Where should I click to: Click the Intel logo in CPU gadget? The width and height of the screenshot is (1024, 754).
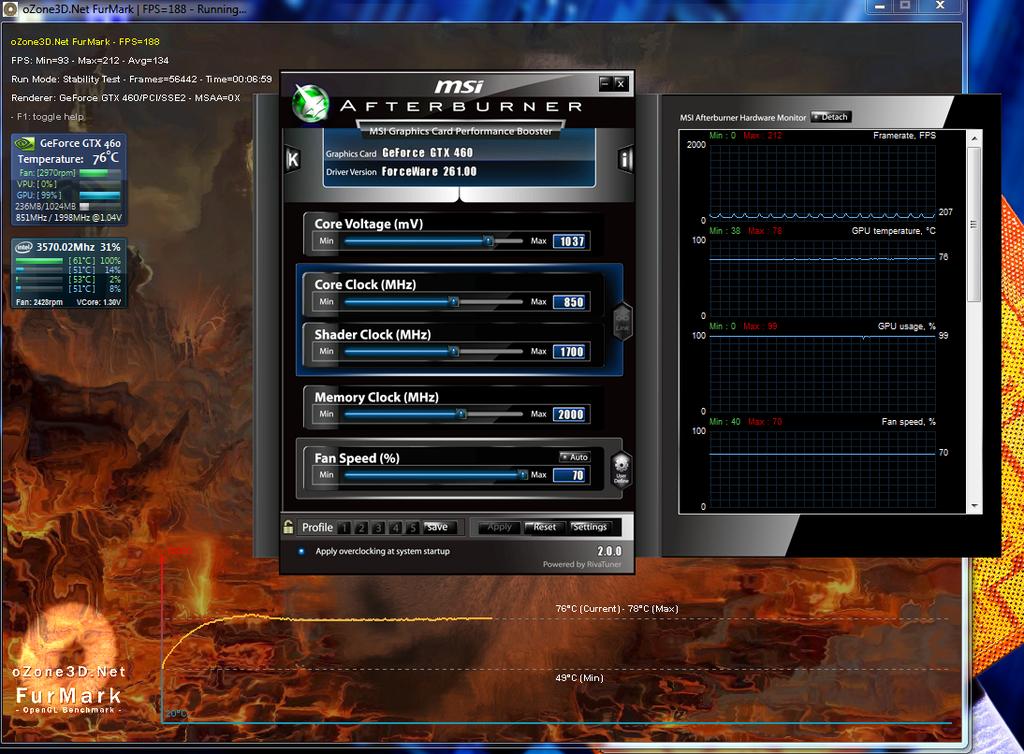coord(24,247)
